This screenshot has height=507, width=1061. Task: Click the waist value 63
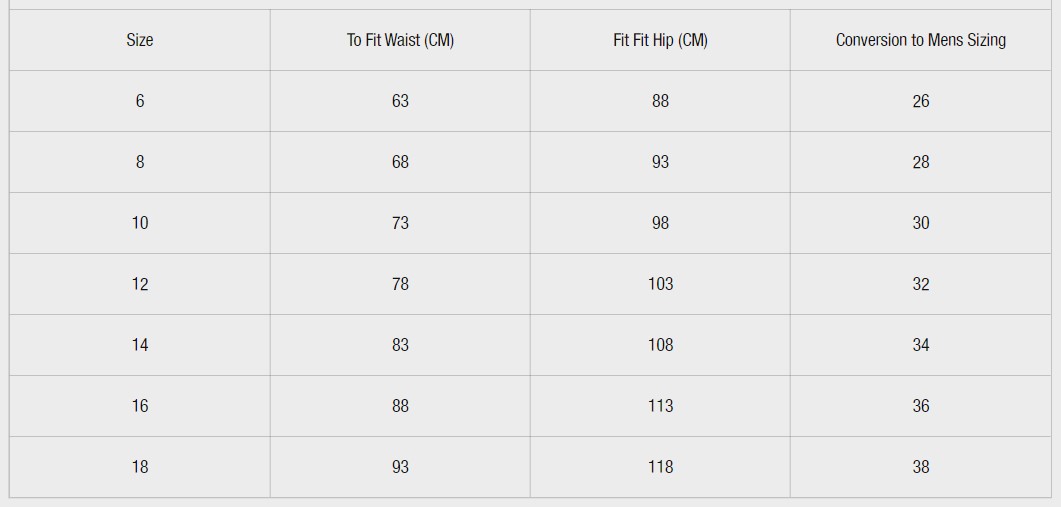point(400,101)
